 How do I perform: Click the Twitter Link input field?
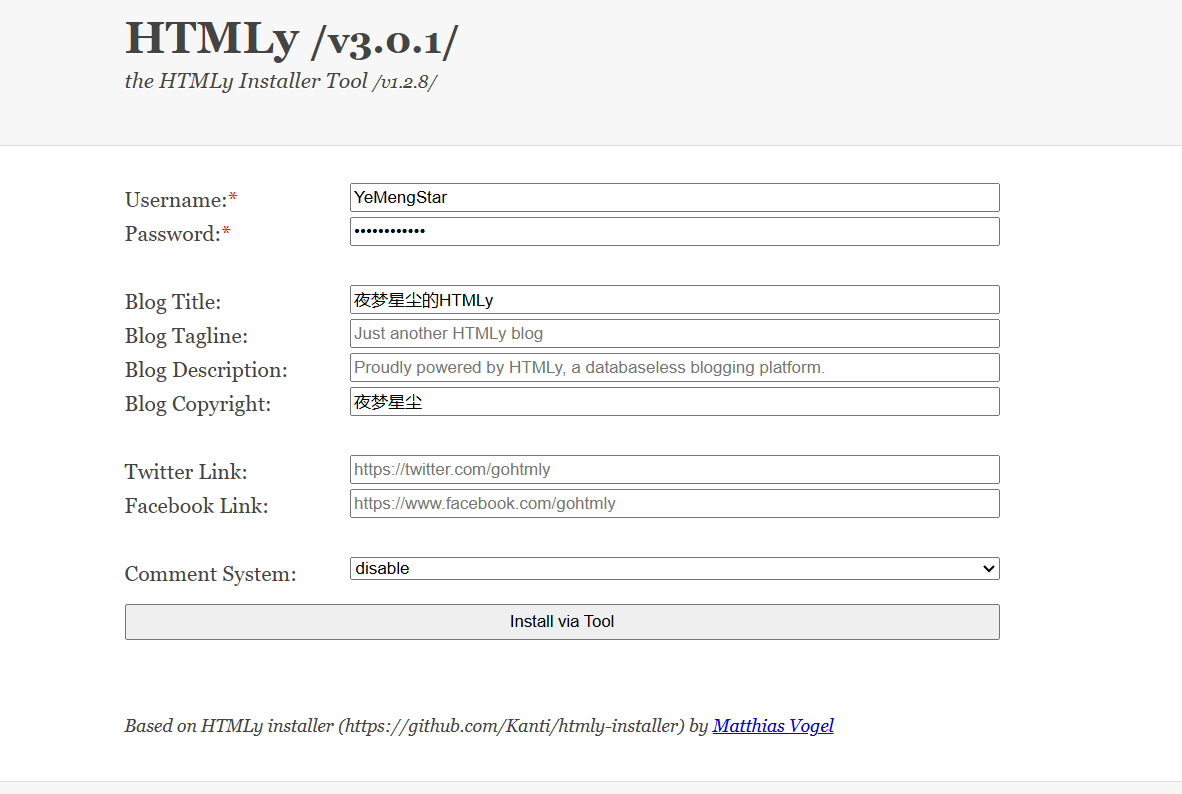674,470
